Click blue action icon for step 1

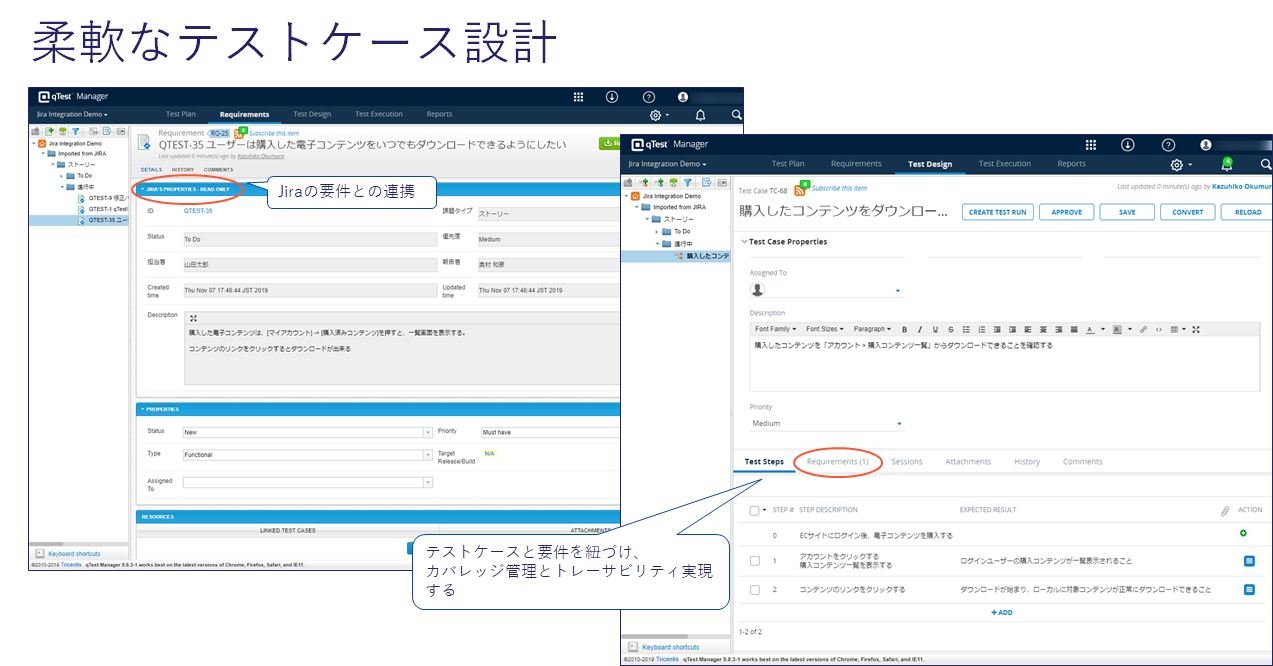click(1249, 561)
